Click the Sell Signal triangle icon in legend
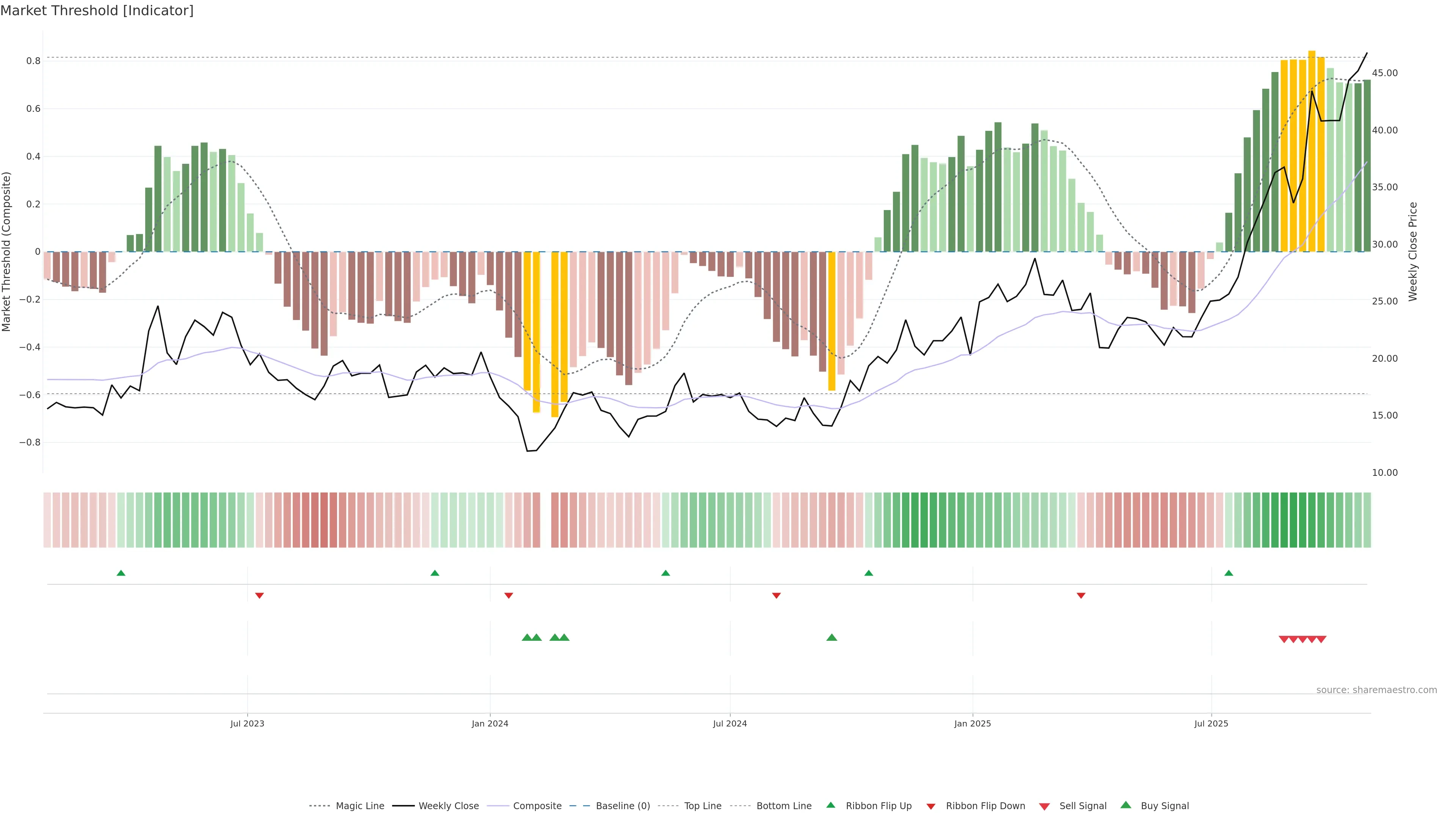This screenshot has width=1456, height=819. tap(1044, 806)
